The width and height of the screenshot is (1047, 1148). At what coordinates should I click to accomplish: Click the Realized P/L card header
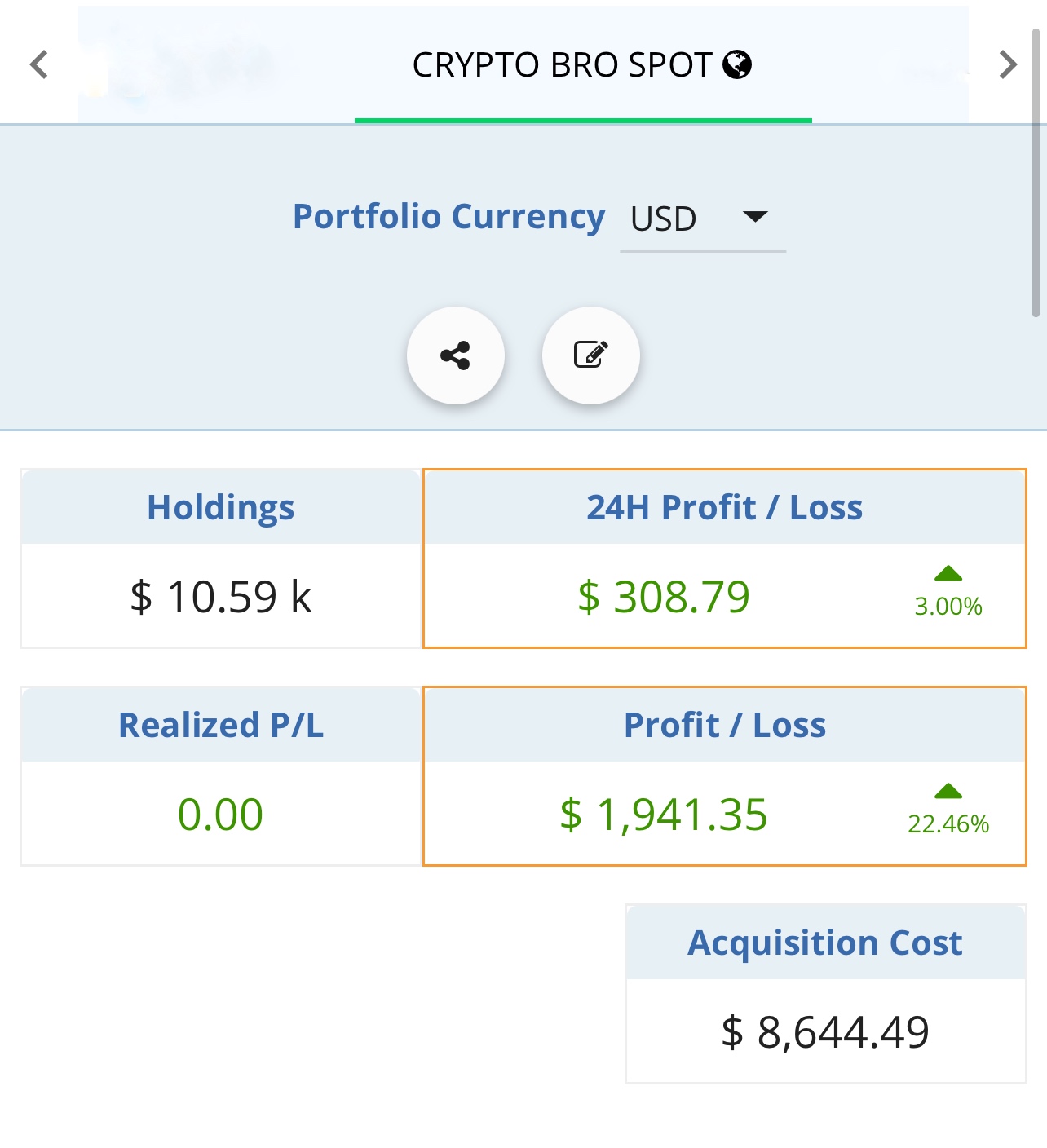[221, 725]
